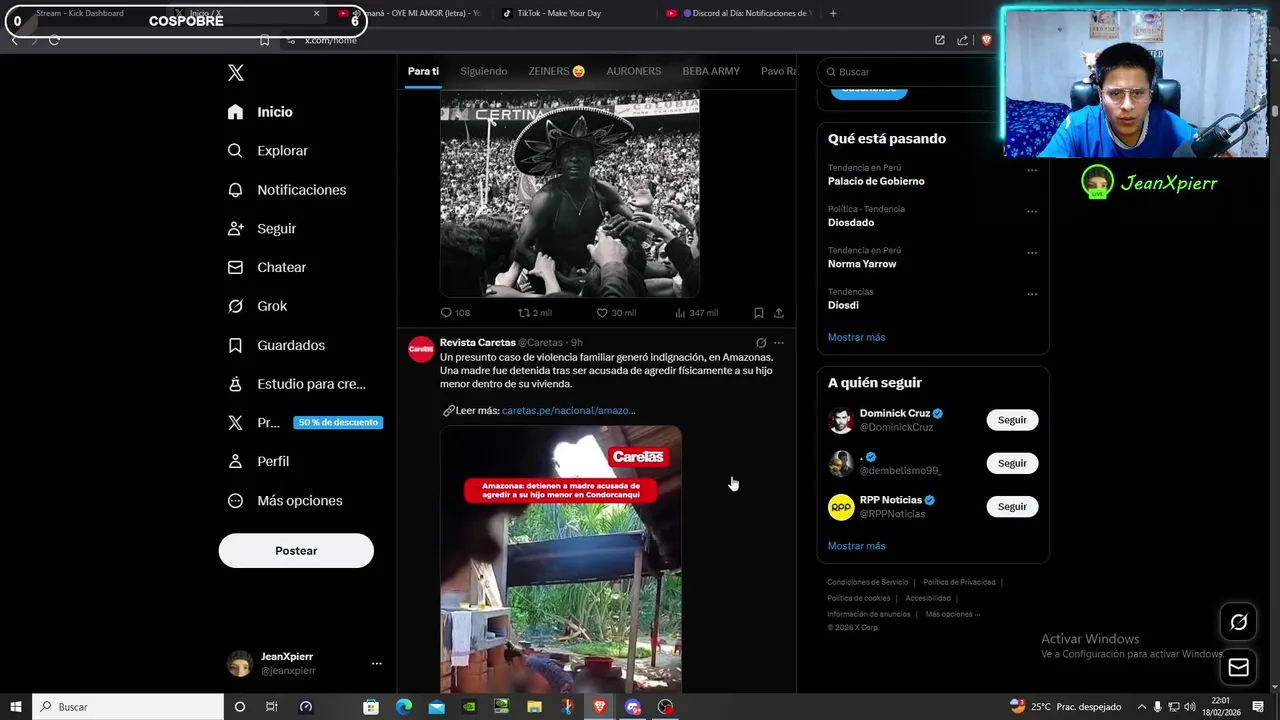Viewport: 1280px width, 720px height.
Task: Show more trends under Qué está pasando
Action: point(857,338)
